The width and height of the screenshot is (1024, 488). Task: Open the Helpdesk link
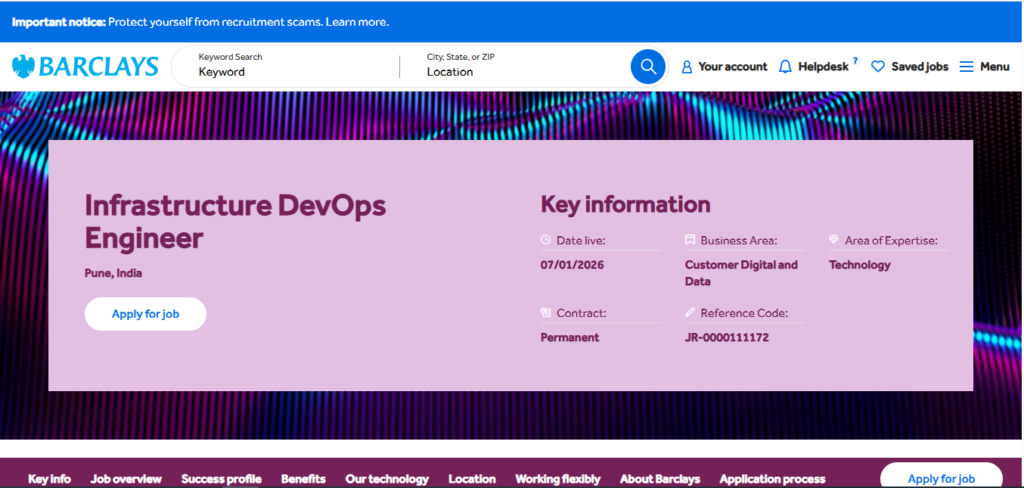pos(823,67)
